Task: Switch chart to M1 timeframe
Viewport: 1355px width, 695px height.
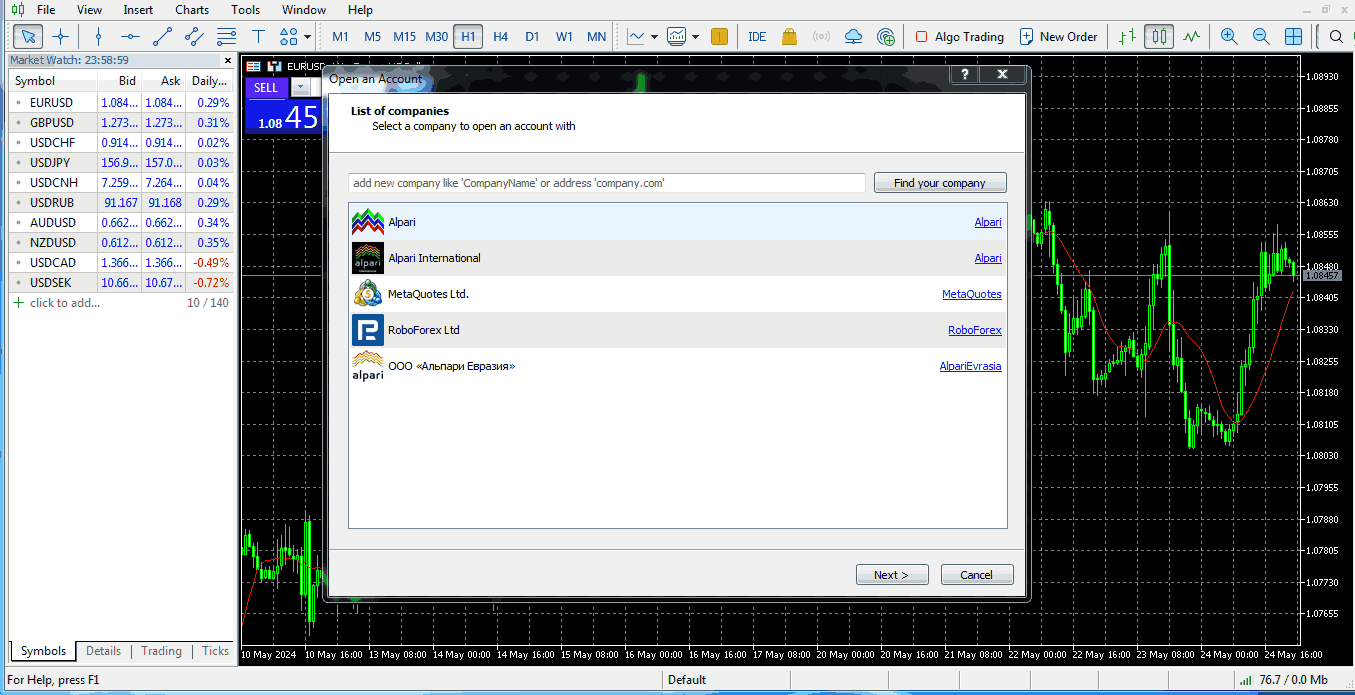Action: pyautogui.click(x=341, y=37)
